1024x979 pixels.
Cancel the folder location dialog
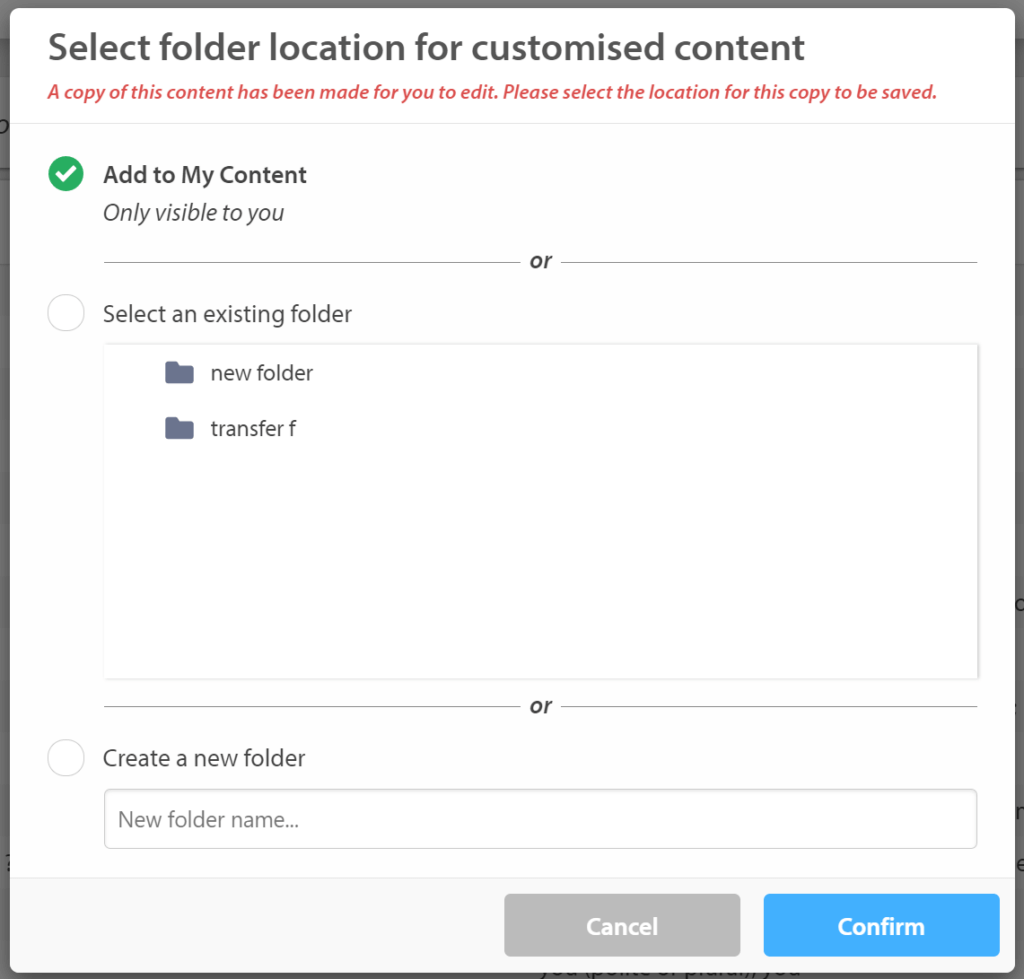622,925
